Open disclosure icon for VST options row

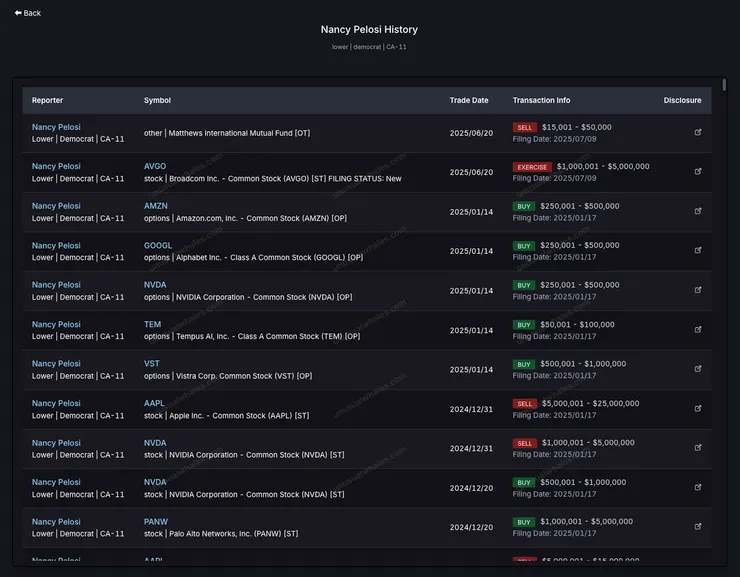point(697,369)
